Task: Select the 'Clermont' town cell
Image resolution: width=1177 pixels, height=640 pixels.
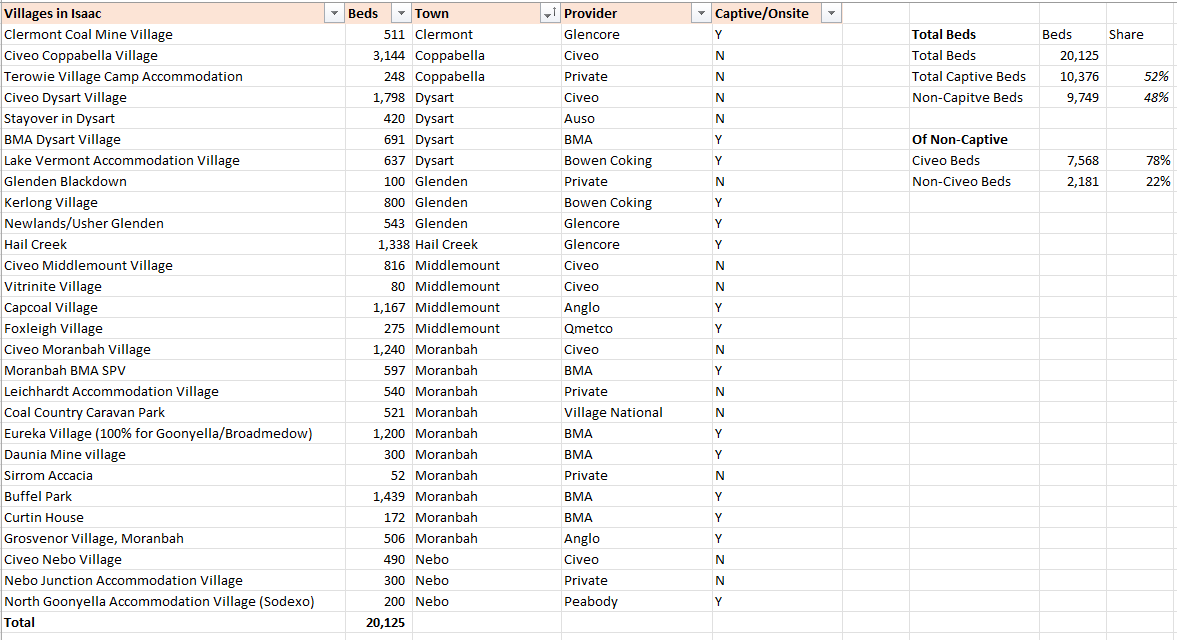Action: click(x=486, y=35)
